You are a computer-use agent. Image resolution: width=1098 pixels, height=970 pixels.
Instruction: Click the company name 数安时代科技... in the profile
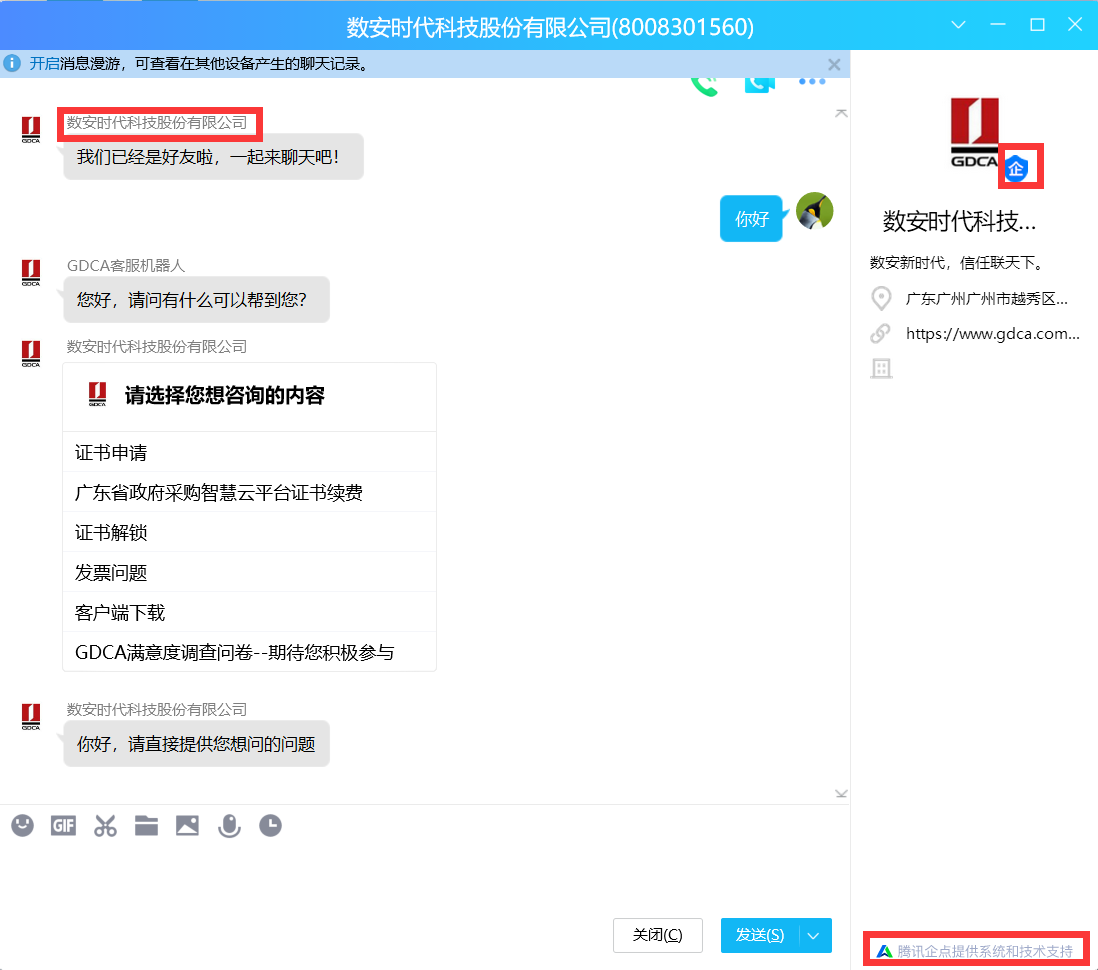(x=959, y=221)
